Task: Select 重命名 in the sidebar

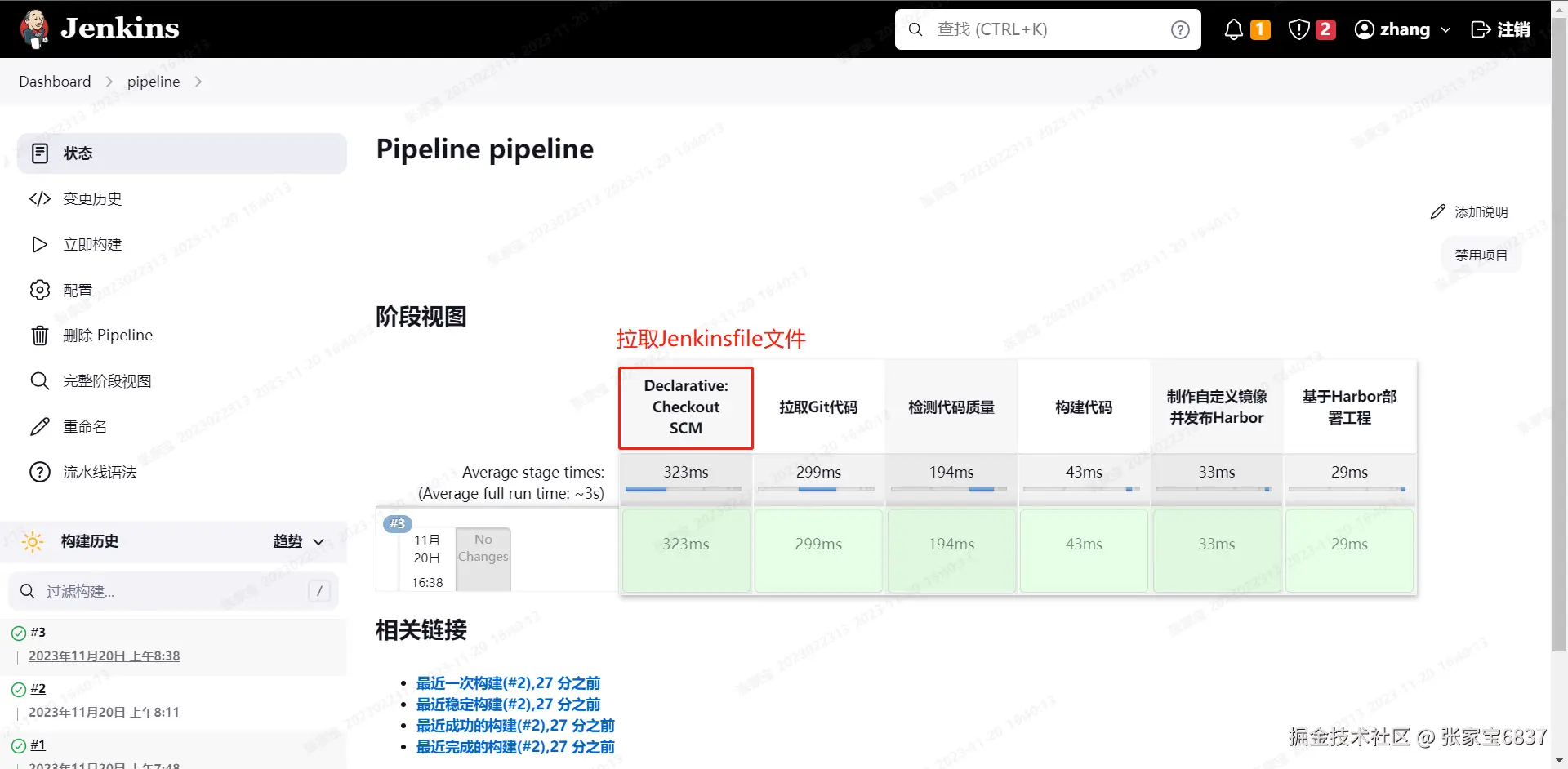Action: pos(182,427)
